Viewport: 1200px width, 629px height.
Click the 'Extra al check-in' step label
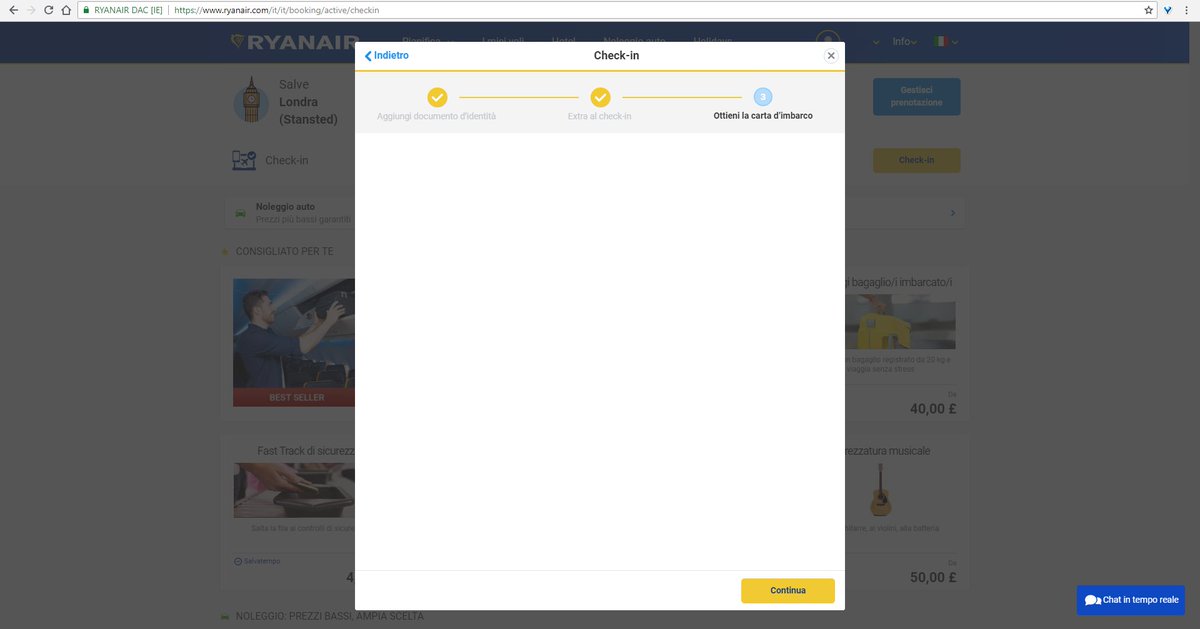pos(600,116)
